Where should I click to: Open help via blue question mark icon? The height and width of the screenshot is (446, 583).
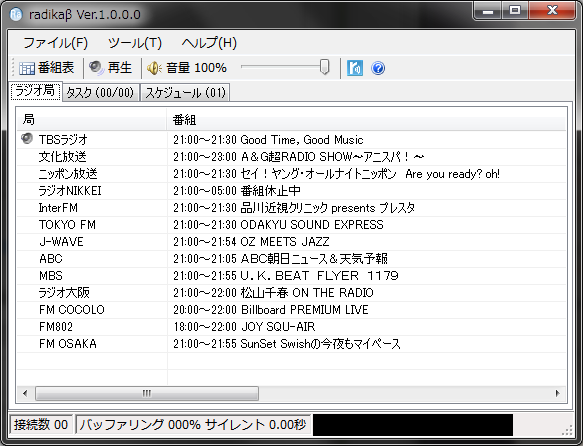[378, 68]
